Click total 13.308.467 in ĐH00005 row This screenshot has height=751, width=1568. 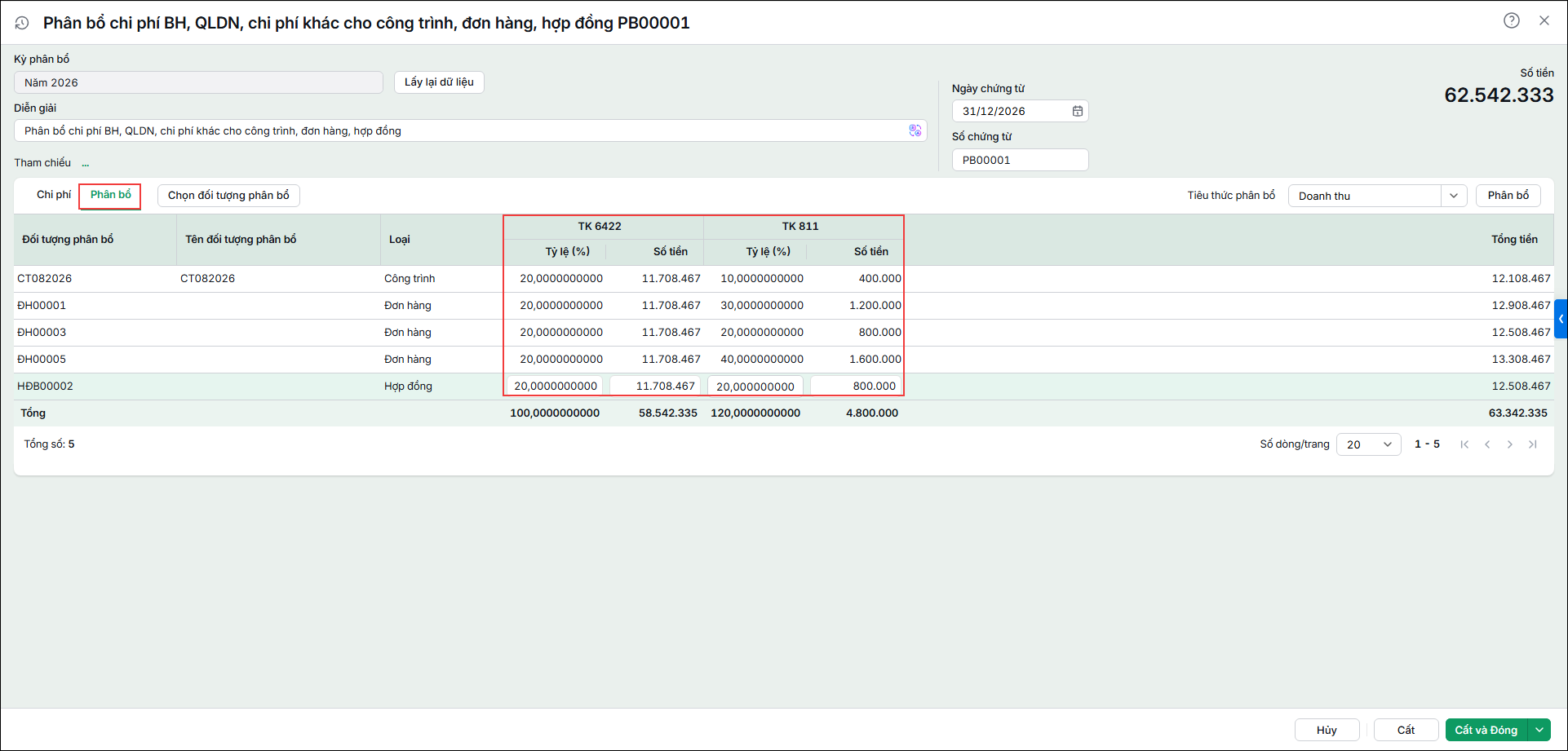click(1521, 360)
